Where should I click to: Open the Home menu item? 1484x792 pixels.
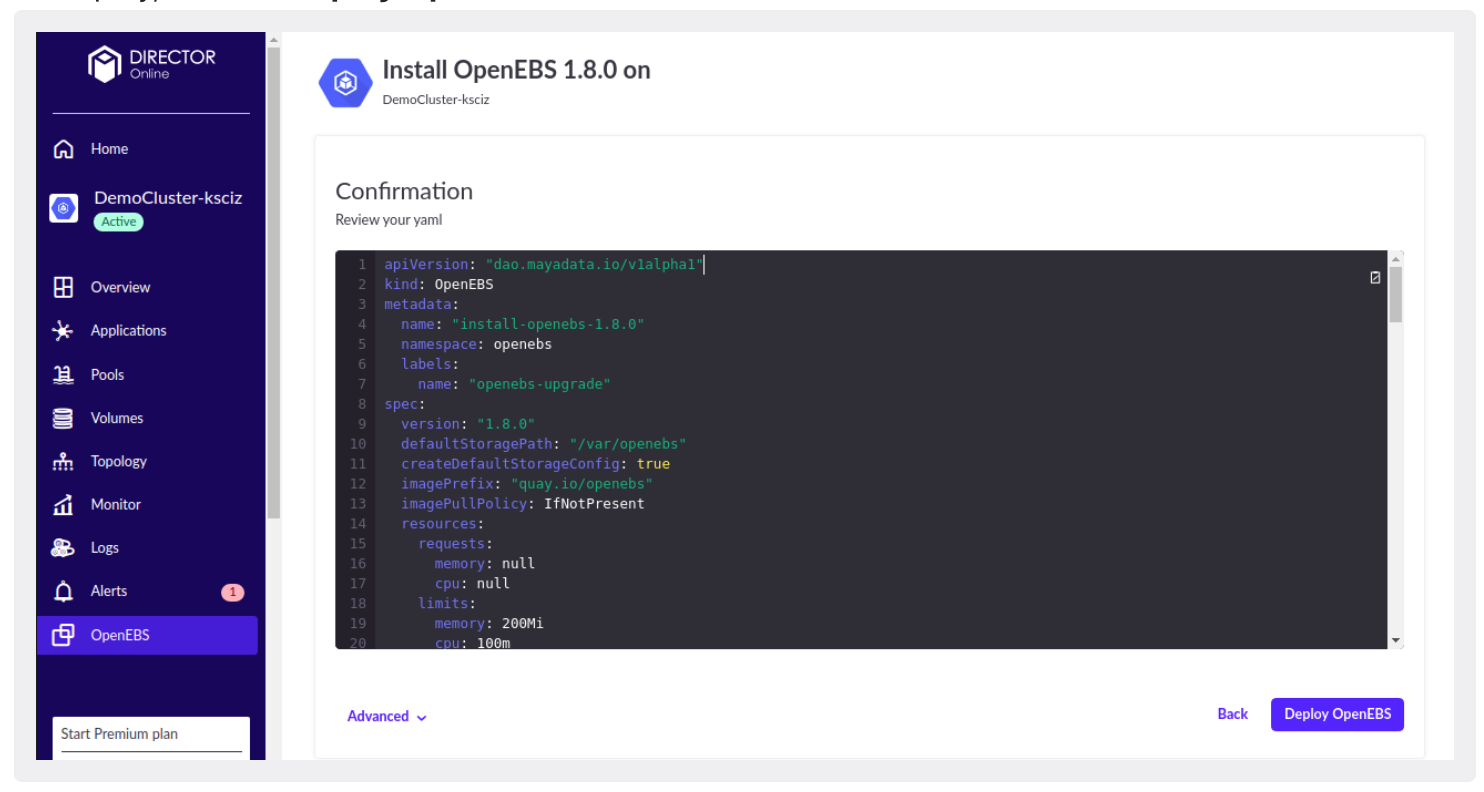tap(109, 149)
